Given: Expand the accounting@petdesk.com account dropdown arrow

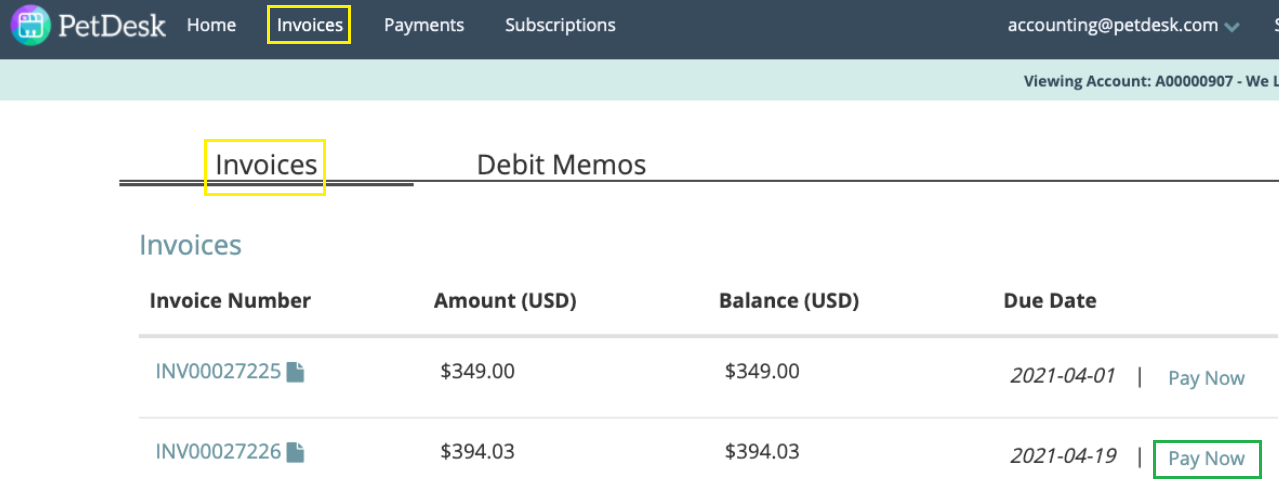Looking at the screenshot, I should click(1231, 27).
